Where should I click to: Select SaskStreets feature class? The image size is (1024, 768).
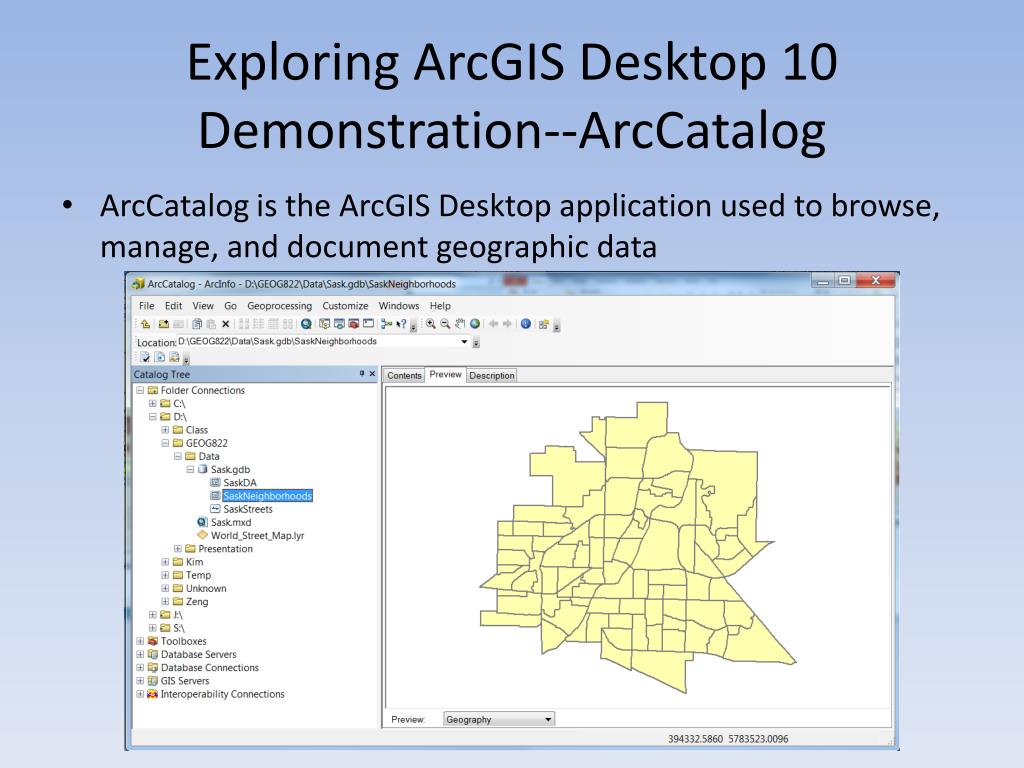pos(248,509)
